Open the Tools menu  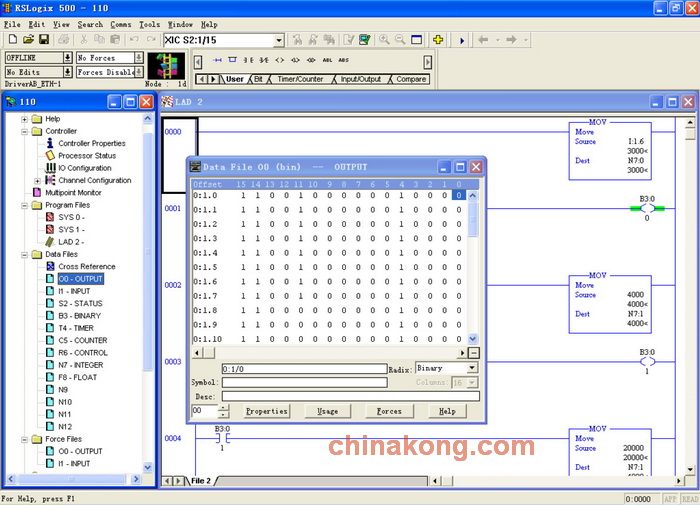[x=149, y=25]
